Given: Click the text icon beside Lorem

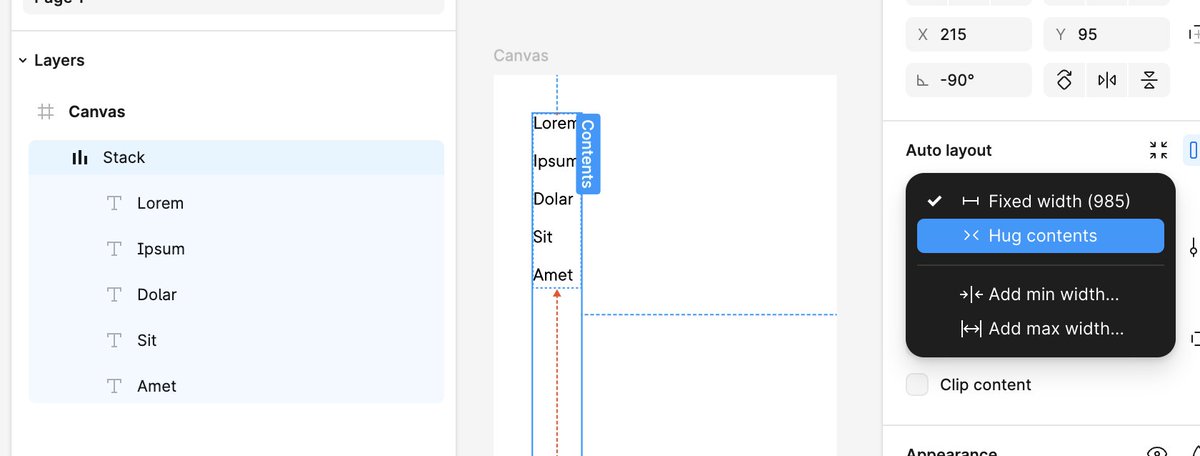Looking at the screenshot, I should coord(115,203).
